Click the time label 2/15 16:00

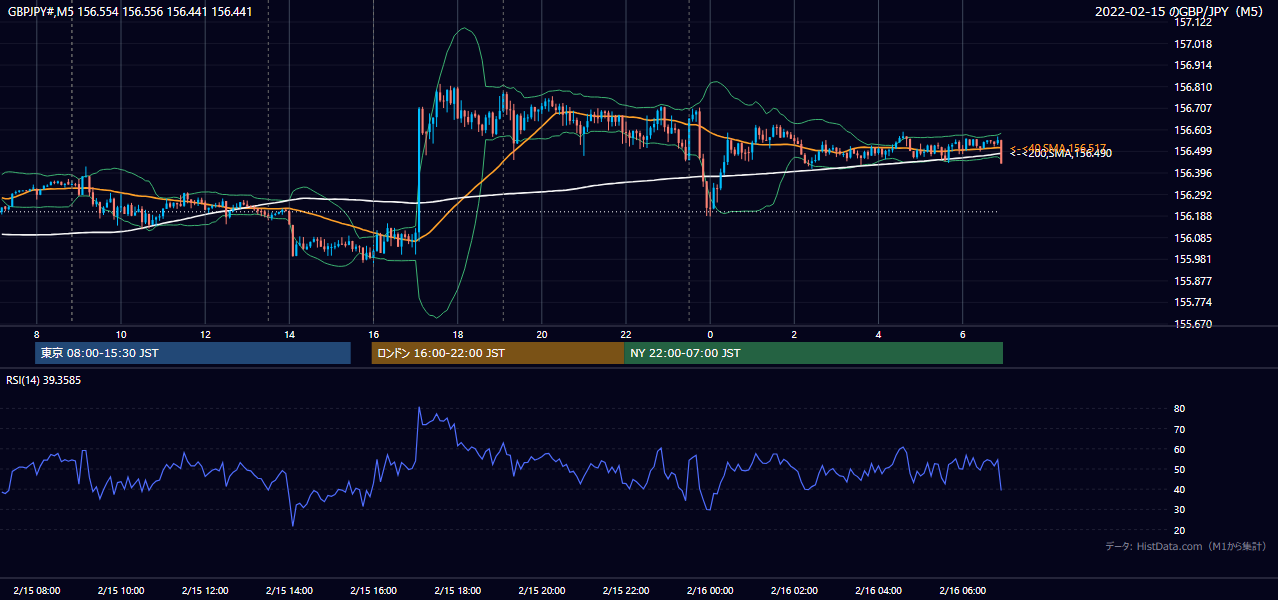[x=373, y=591]
